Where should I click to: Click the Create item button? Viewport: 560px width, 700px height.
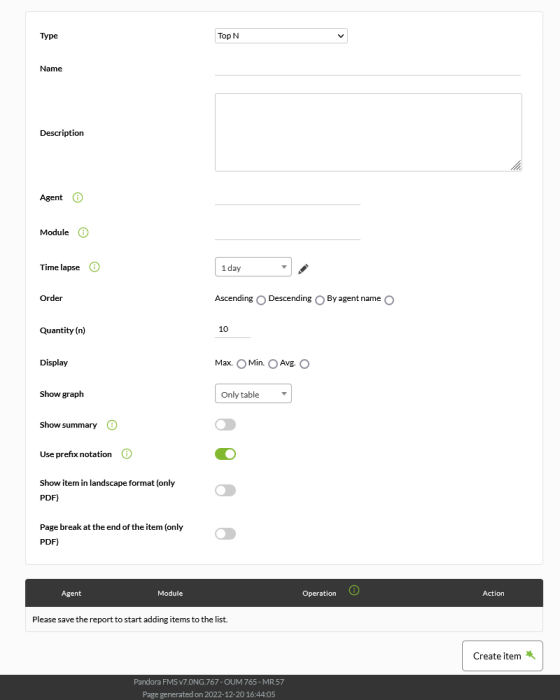point(502,656)
